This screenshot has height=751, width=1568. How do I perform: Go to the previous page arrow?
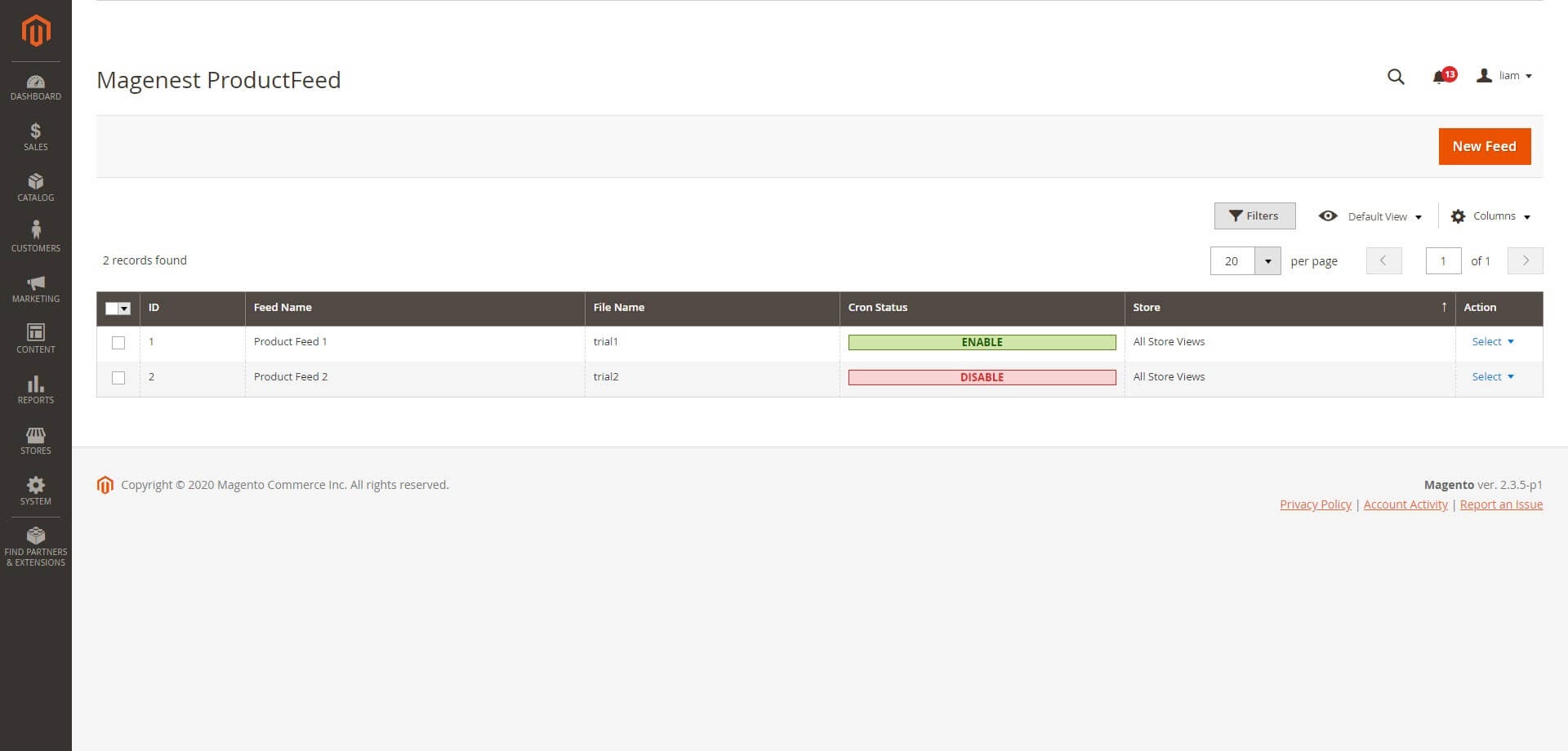pos(1383,260)
